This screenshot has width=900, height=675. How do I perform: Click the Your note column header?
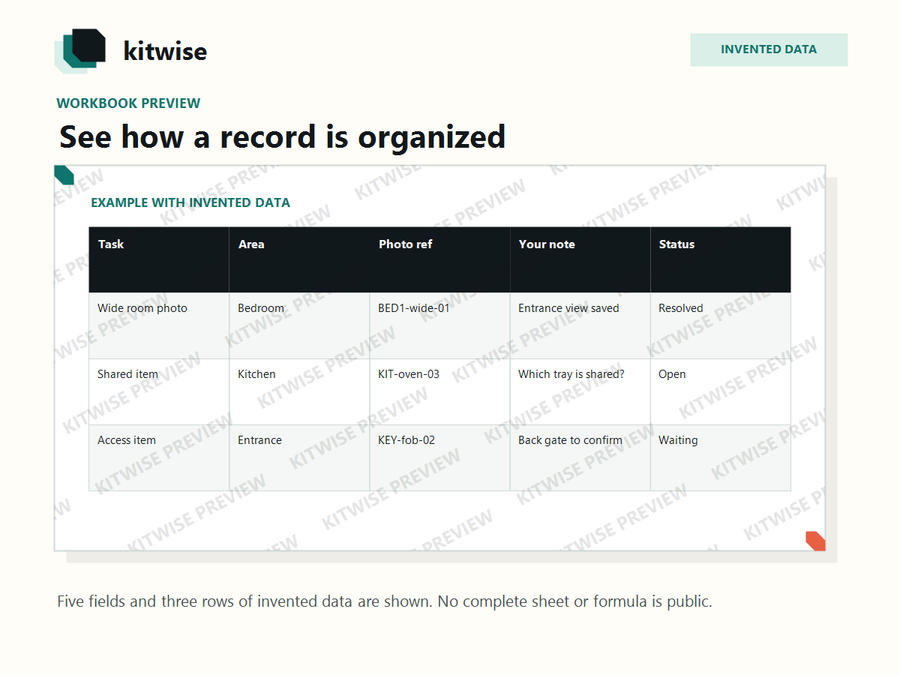tap(580, 259)
